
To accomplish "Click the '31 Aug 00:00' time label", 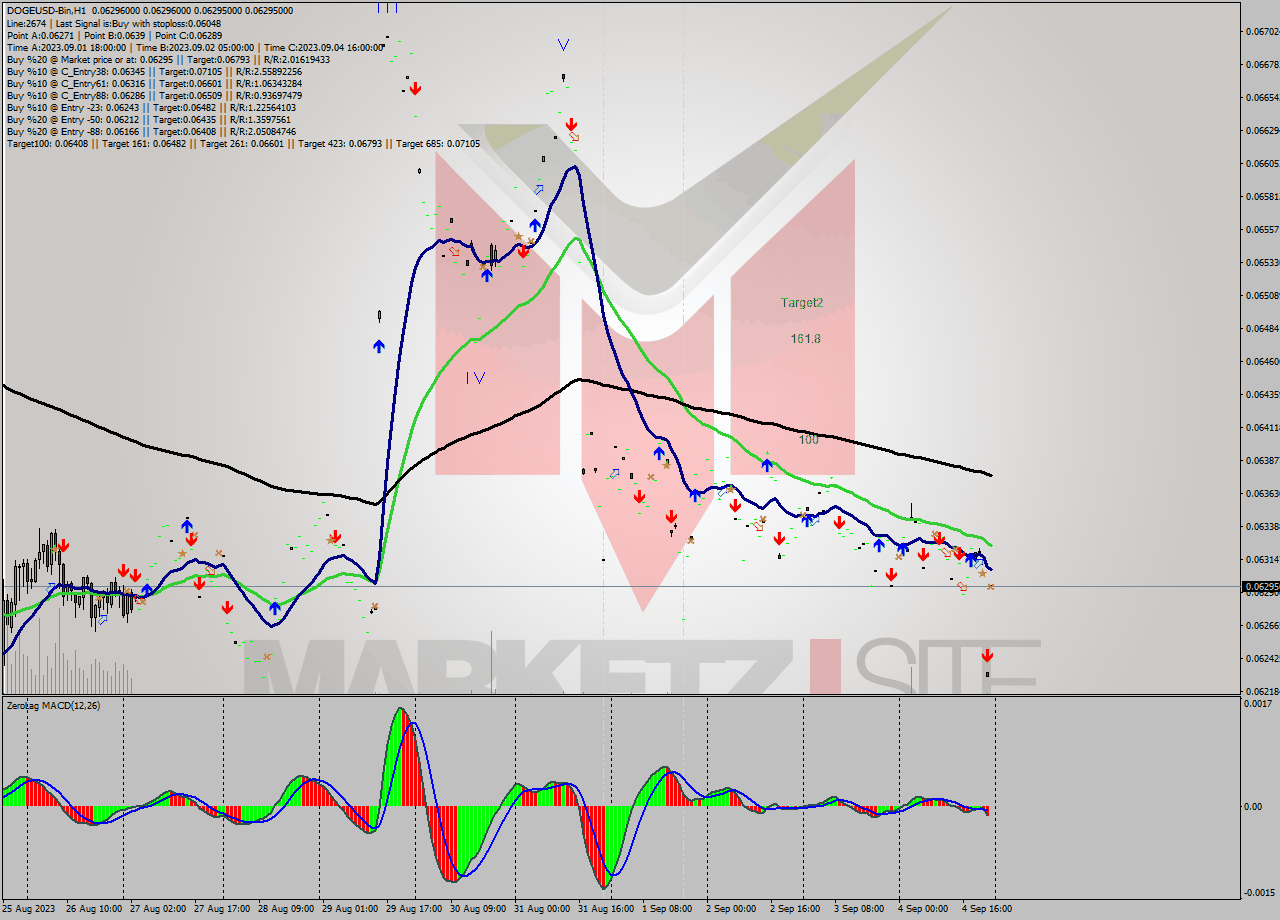I will [x=543, y=909].
